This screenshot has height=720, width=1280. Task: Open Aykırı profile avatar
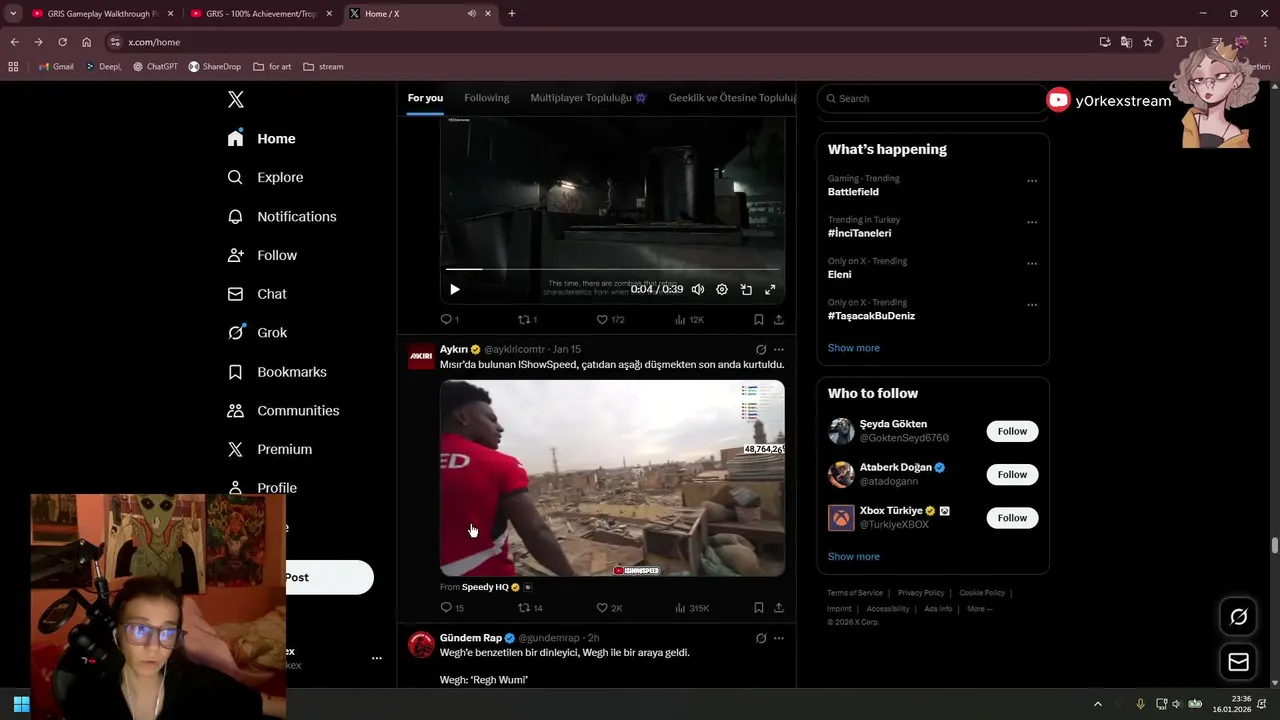coord(421,356)
